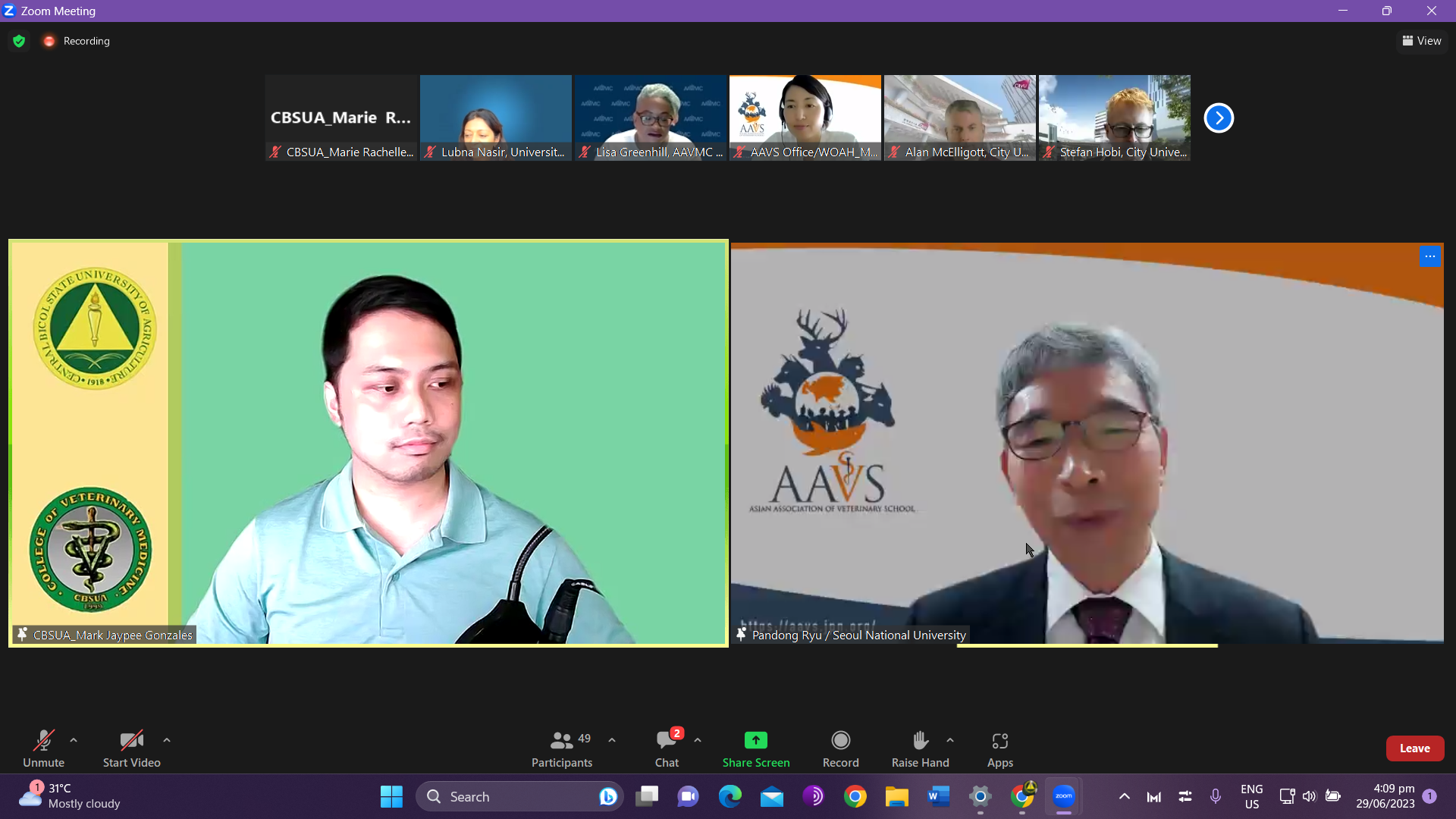Click the green encryption shield icon
This screenshot has height=819, width=1456.
point(19,41)
